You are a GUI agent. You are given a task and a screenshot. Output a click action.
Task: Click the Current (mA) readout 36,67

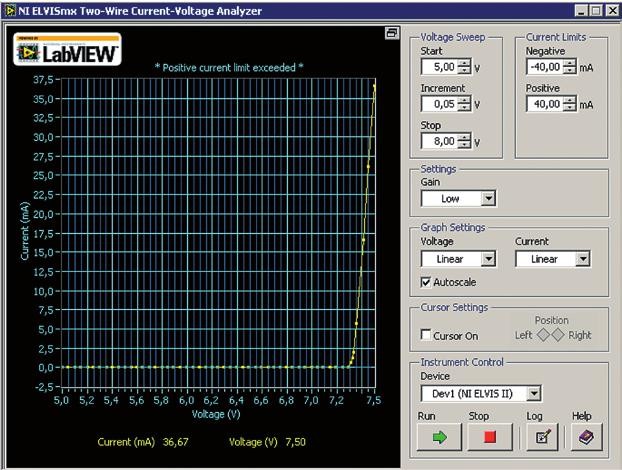[x=176, y=442]
